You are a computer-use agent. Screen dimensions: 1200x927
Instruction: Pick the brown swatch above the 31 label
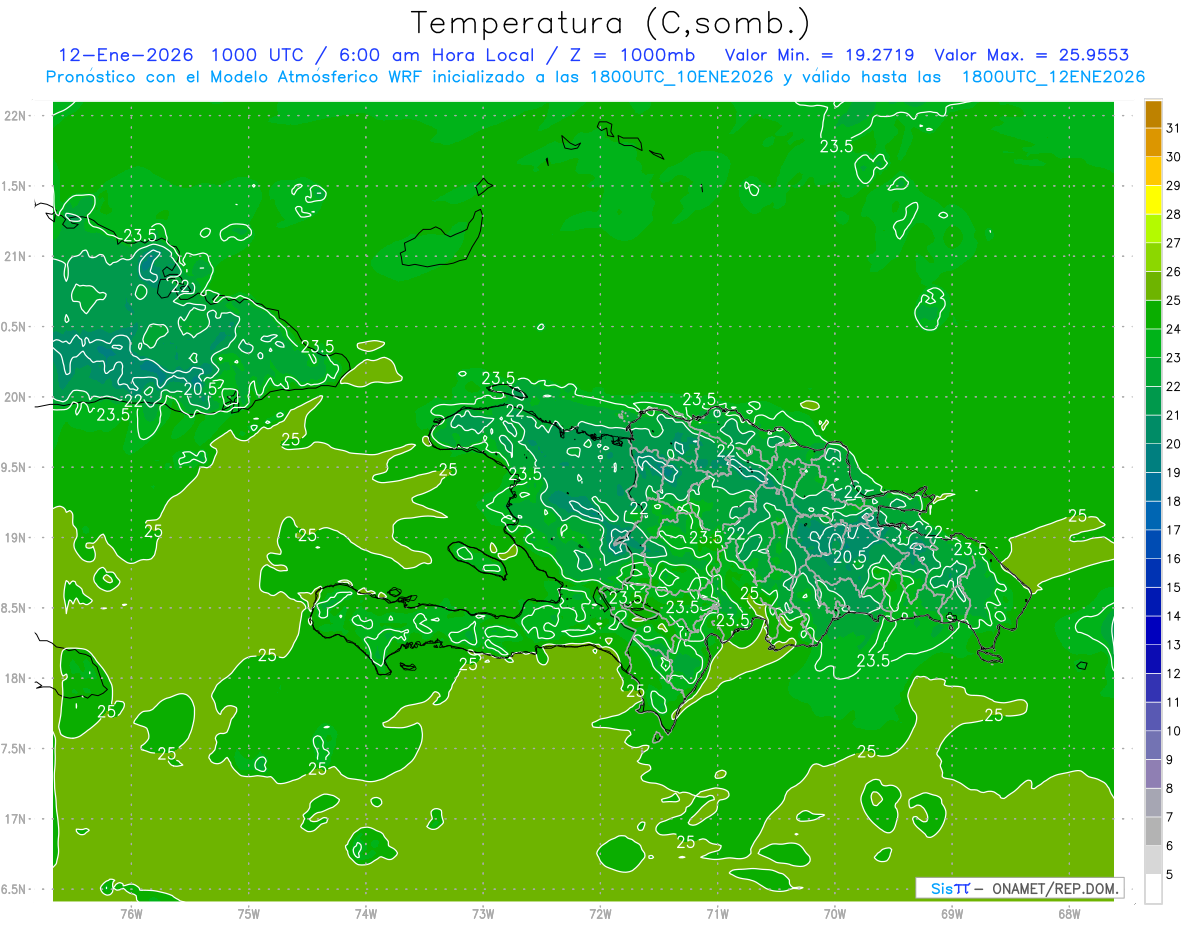click(1153, 115)
